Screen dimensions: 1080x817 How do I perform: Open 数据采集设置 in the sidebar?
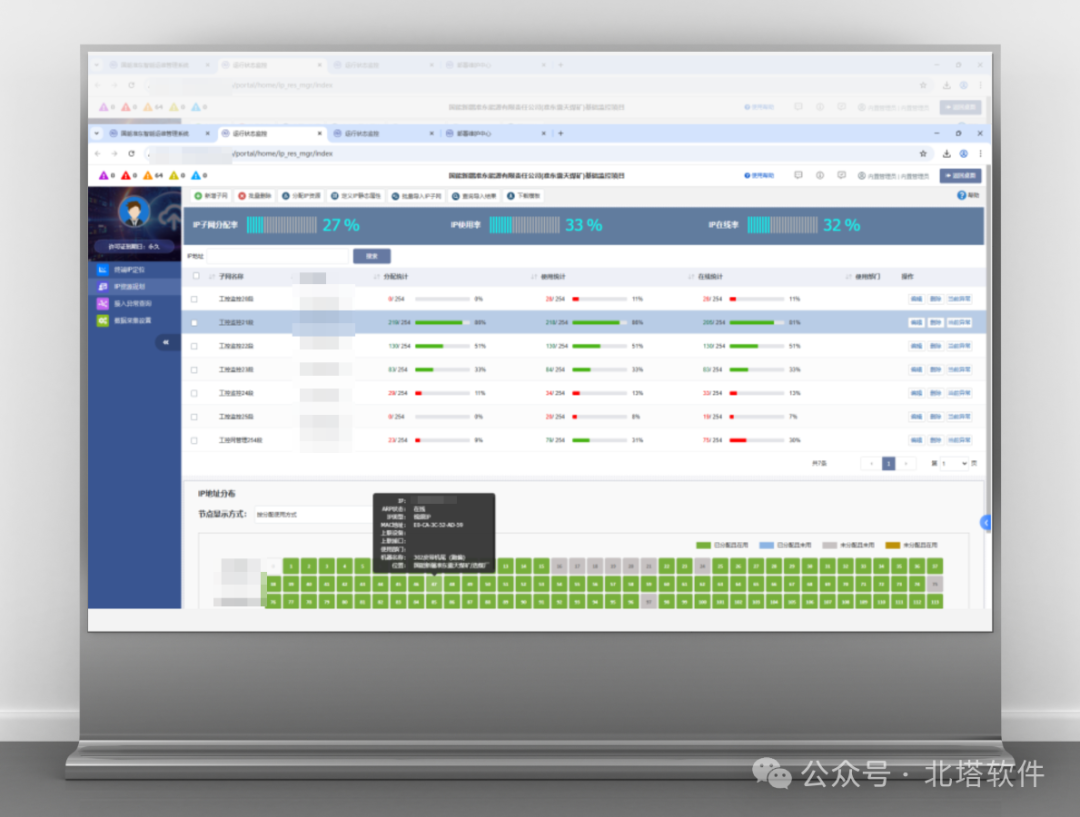135,320
